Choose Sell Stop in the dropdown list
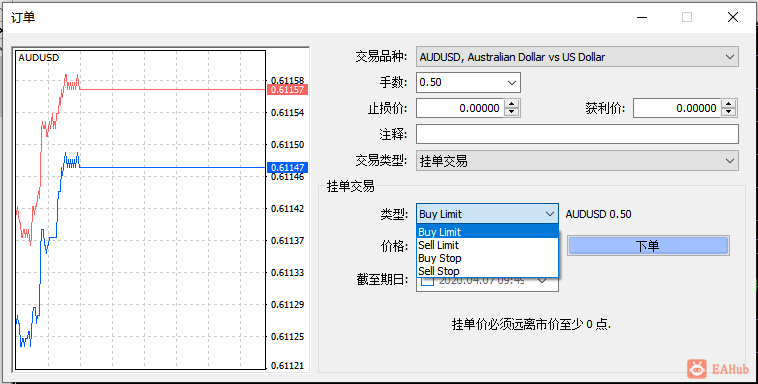Image resolution: width=758 pixels, height=384 pixels. (x=487, y=271)
